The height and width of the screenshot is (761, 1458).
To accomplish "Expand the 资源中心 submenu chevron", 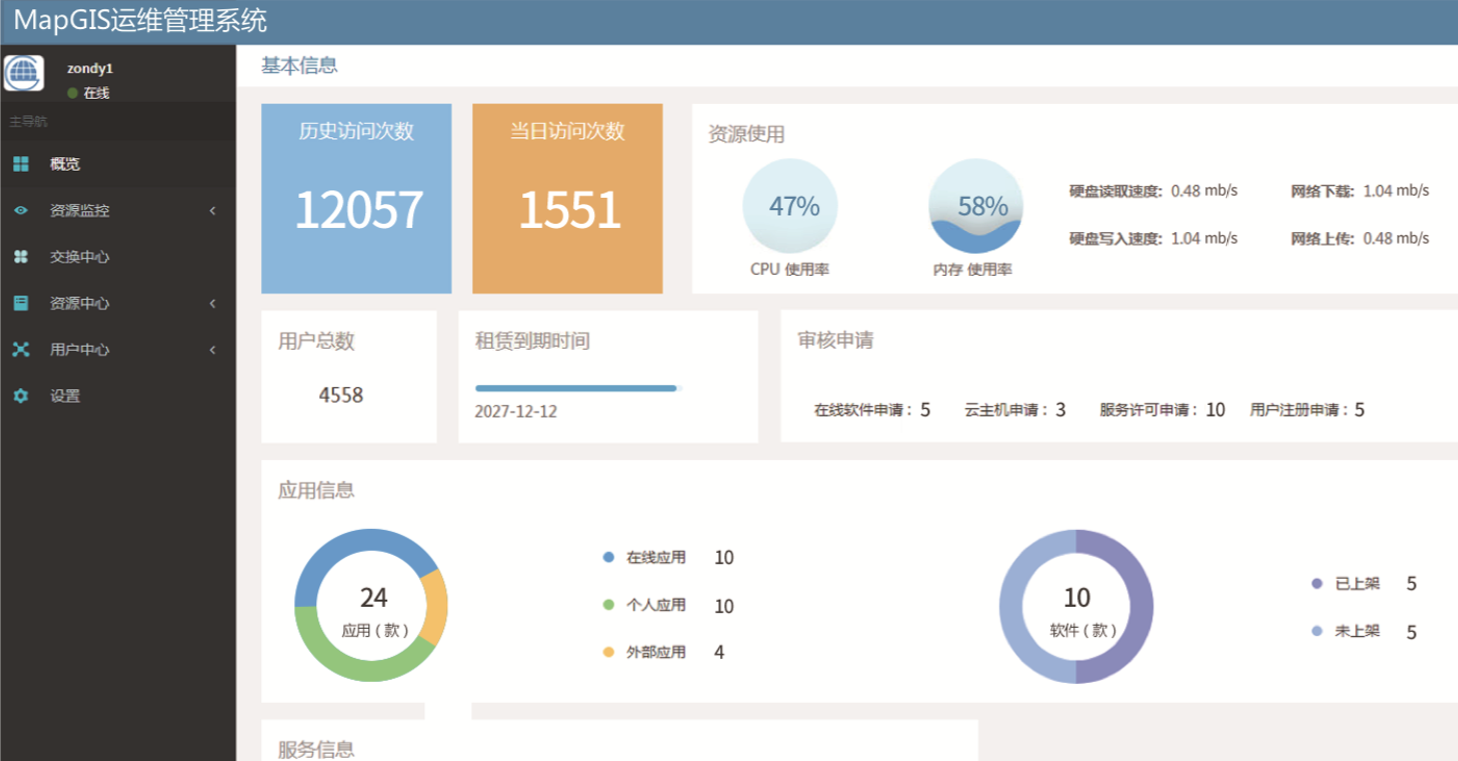I will pyautogui.click(x=213, y=303).
